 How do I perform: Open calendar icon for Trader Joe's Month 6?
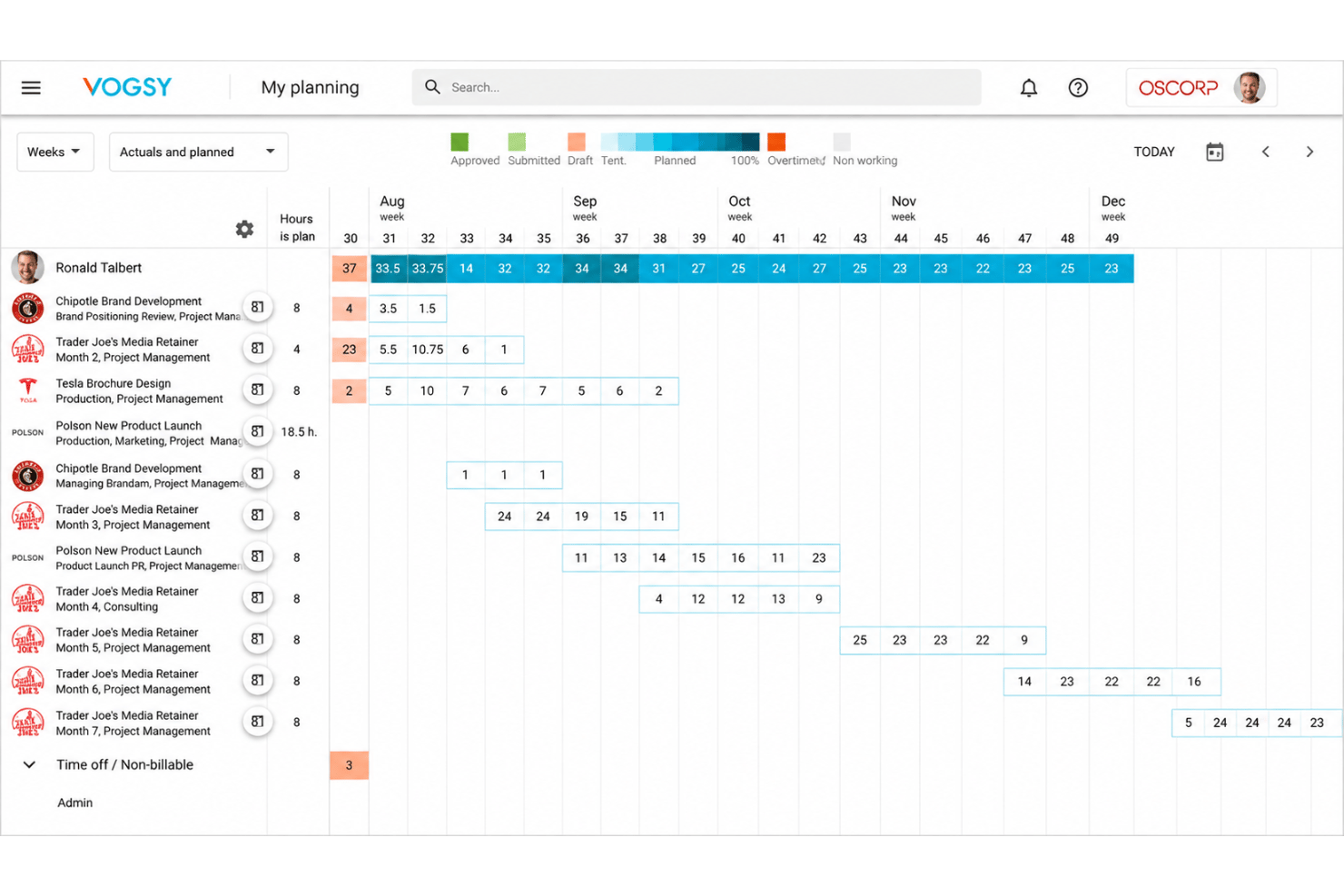258,681
